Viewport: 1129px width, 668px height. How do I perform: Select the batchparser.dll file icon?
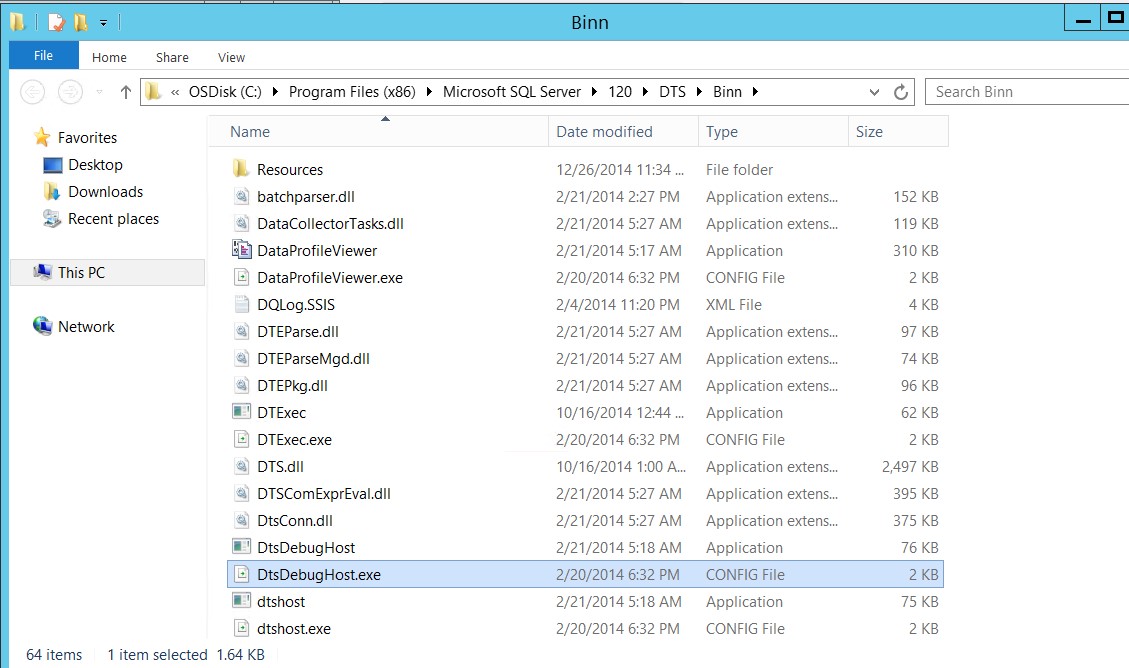coord(242,196)
